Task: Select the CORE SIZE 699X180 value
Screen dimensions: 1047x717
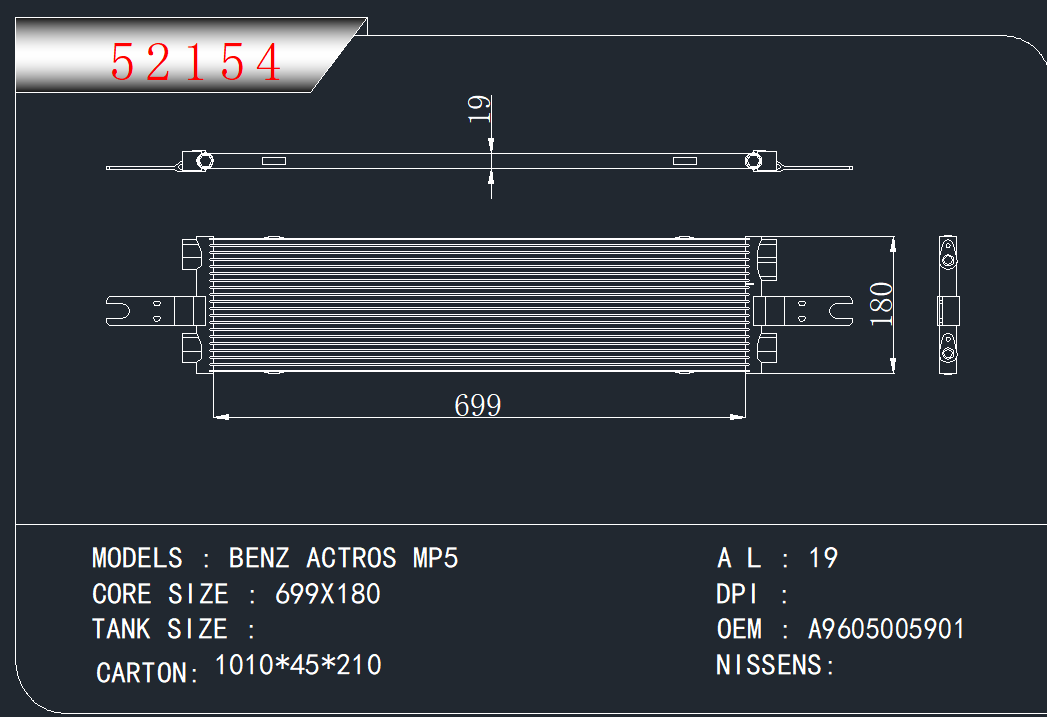Action: (327, 594)
